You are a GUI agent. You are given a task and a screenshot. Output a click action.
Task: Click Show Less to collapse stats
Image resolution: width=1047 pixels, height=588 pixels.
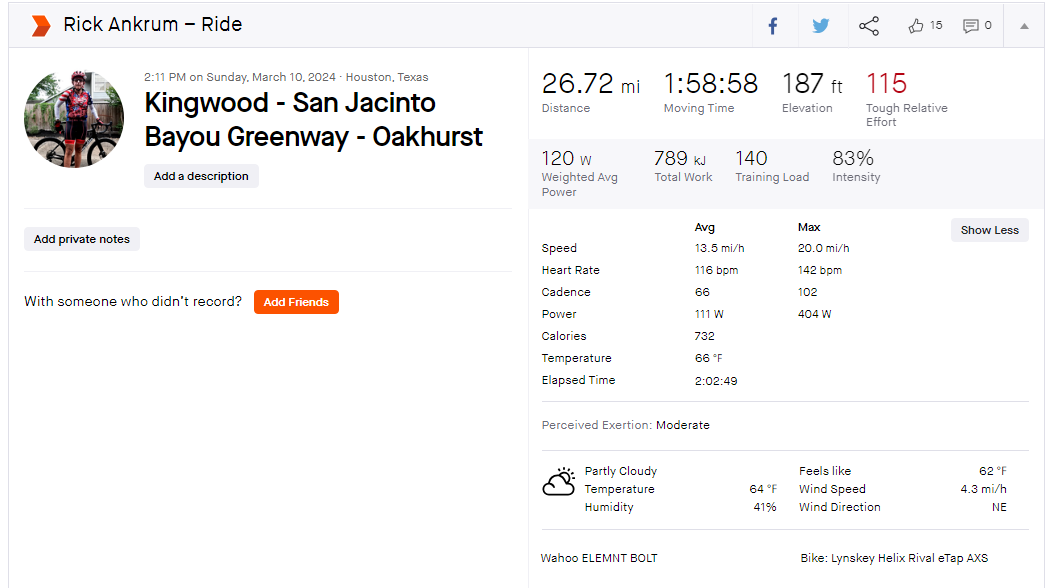click(990, 230)
